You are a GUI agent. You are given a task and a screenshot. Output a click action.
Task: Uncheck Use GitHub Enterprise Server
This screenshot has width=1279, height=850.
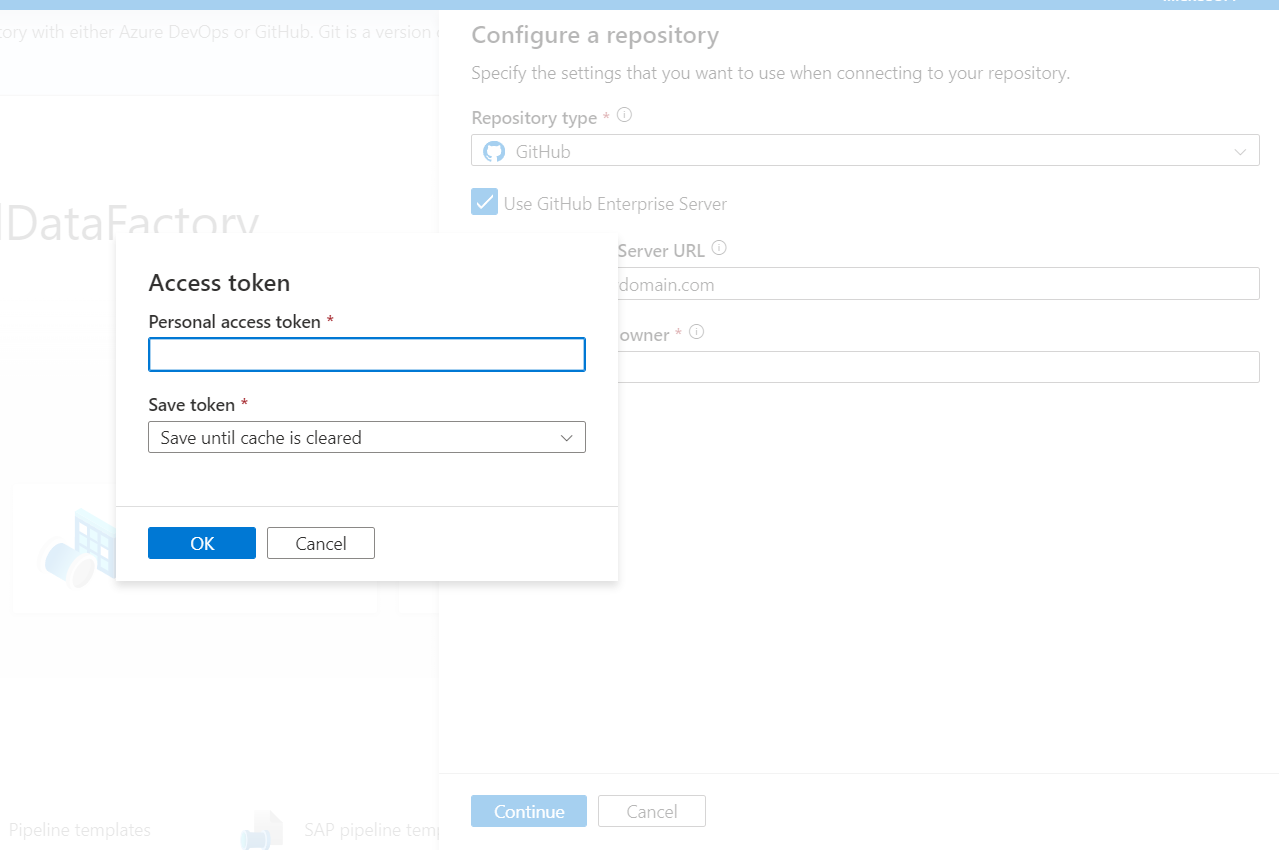[x=484, y=201]
